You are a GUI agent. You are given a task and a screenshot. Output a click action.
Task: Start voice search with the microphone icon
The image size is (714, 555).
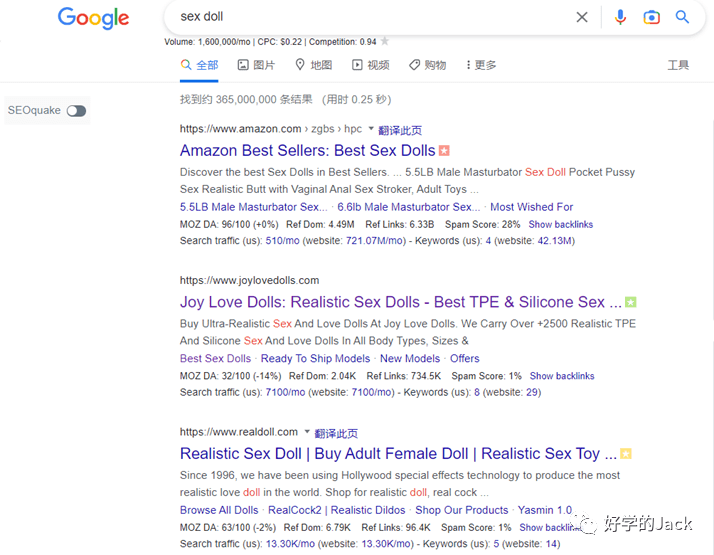pos(620,17)
